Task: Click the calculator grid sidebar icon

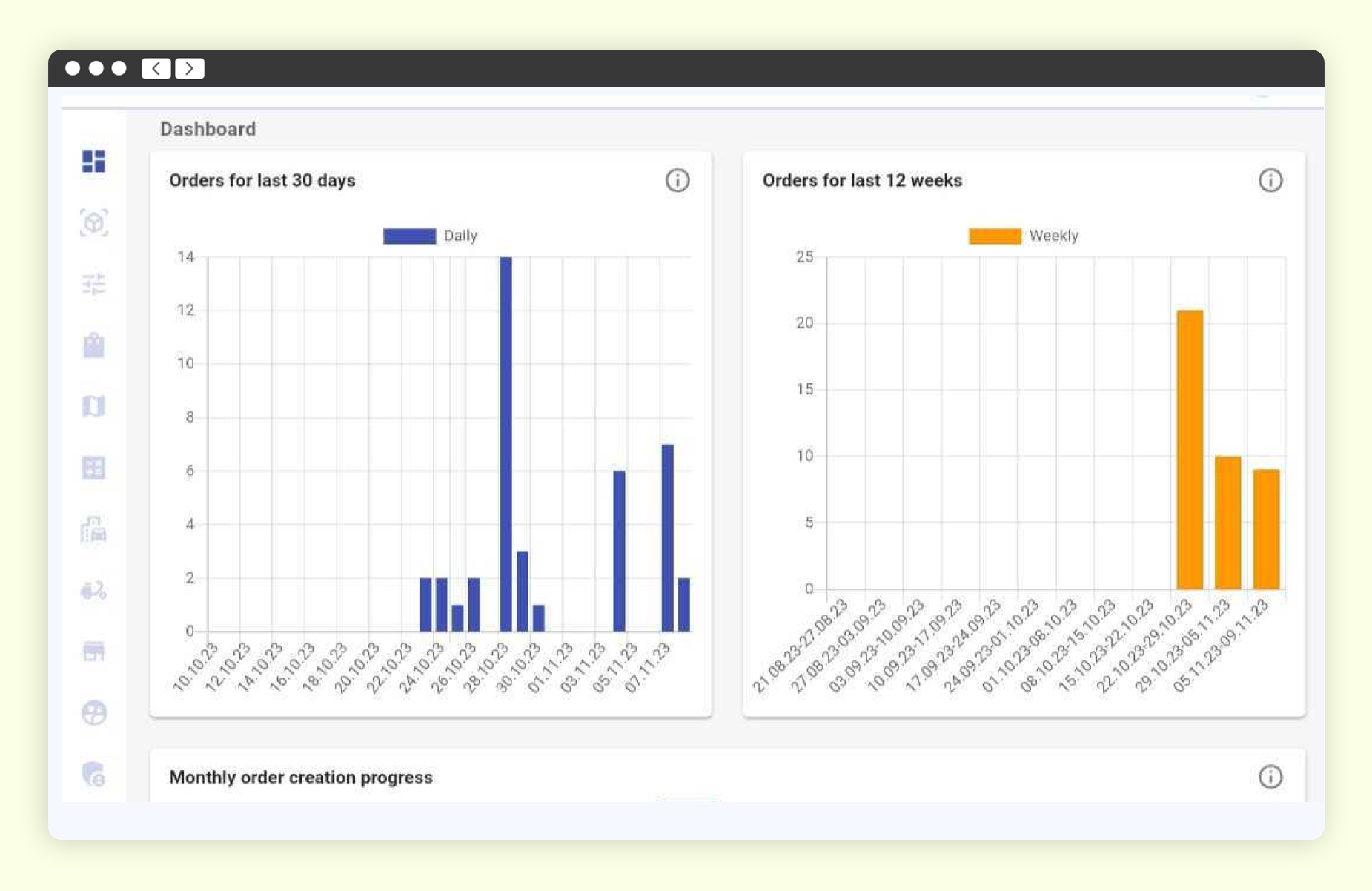Action: [93, 468]
